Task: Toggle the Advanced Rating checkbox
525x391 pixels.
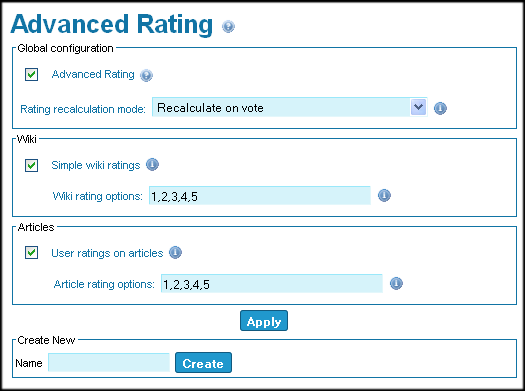Action: pyautogui.click(x=31, y=74)
